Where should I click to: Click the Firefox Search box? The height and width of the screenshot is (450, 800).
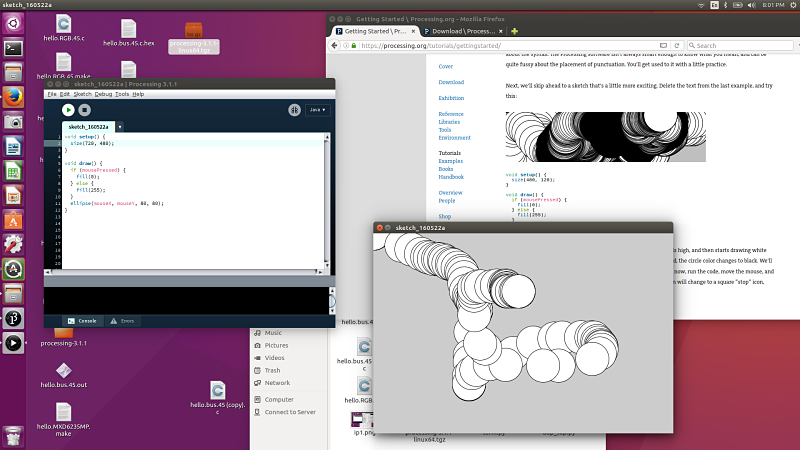coord(740,45)
